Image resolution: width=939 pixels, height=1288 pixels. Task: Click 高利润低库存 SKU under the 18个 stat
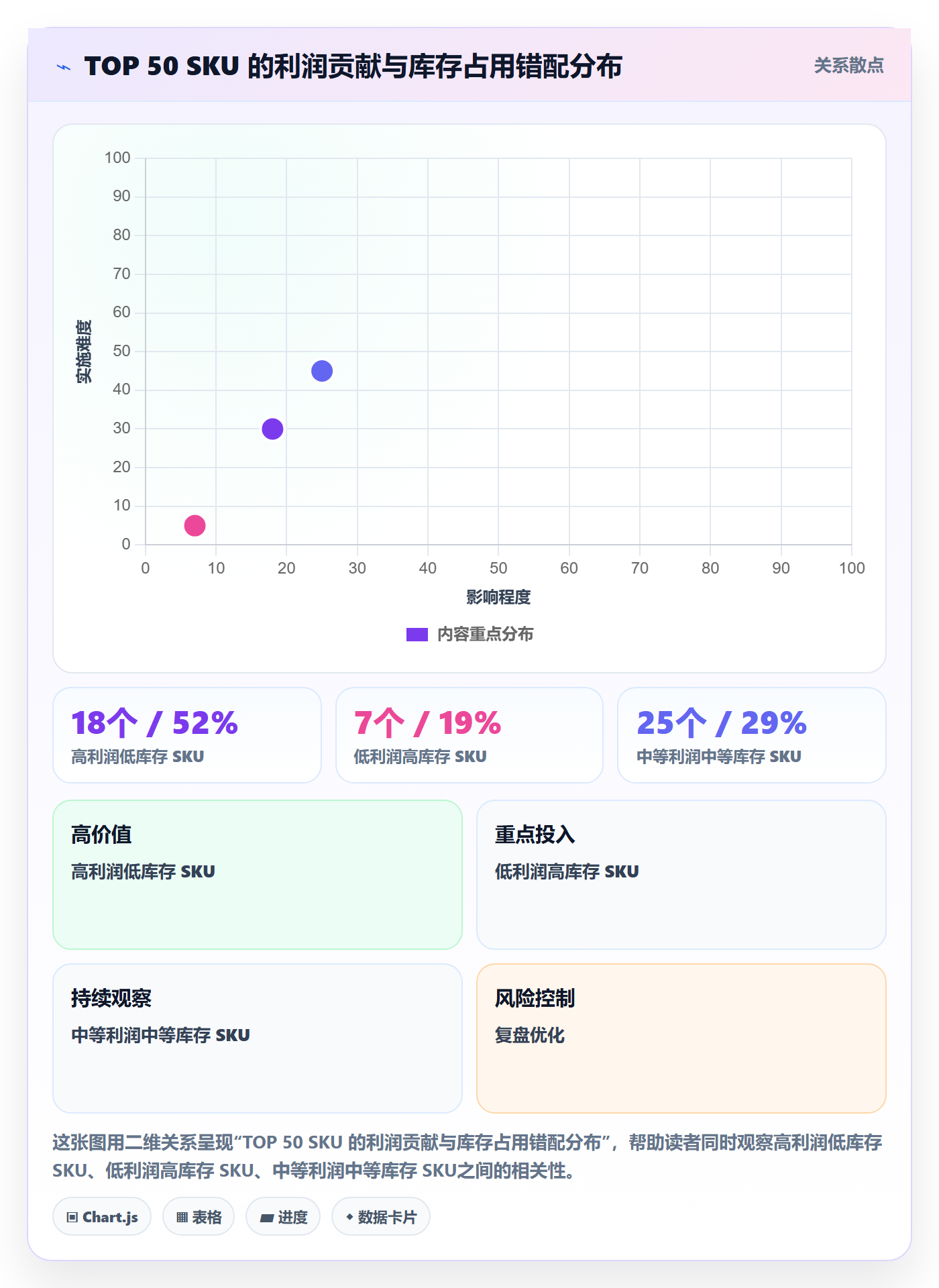click(137, 757)
